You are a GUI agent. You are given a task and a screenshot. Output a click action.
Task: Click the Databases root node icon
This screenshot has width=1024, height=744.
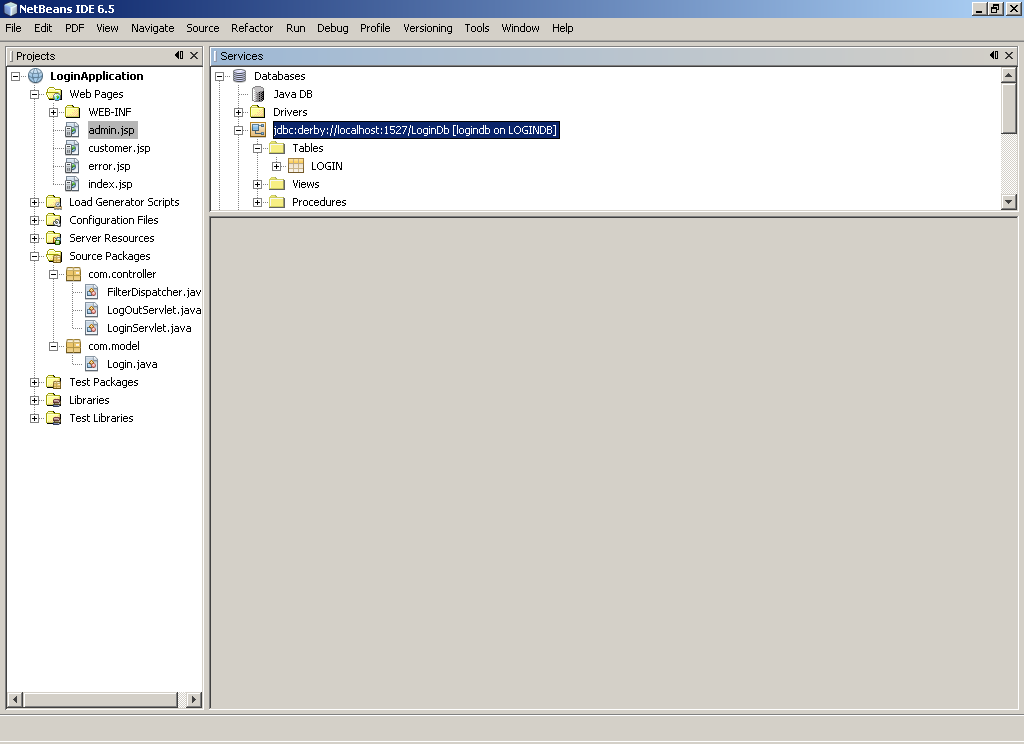click(x=240, y=76)
